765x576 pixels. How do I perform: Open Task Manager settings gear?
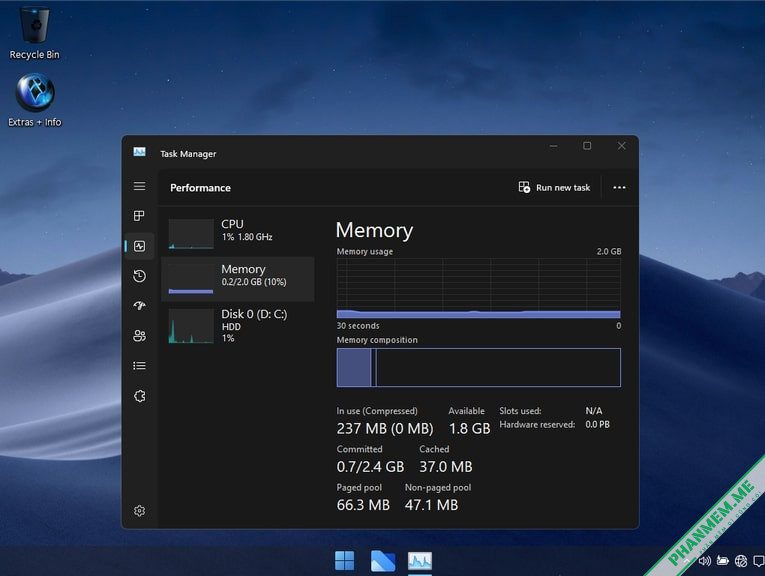coord(140,511)
